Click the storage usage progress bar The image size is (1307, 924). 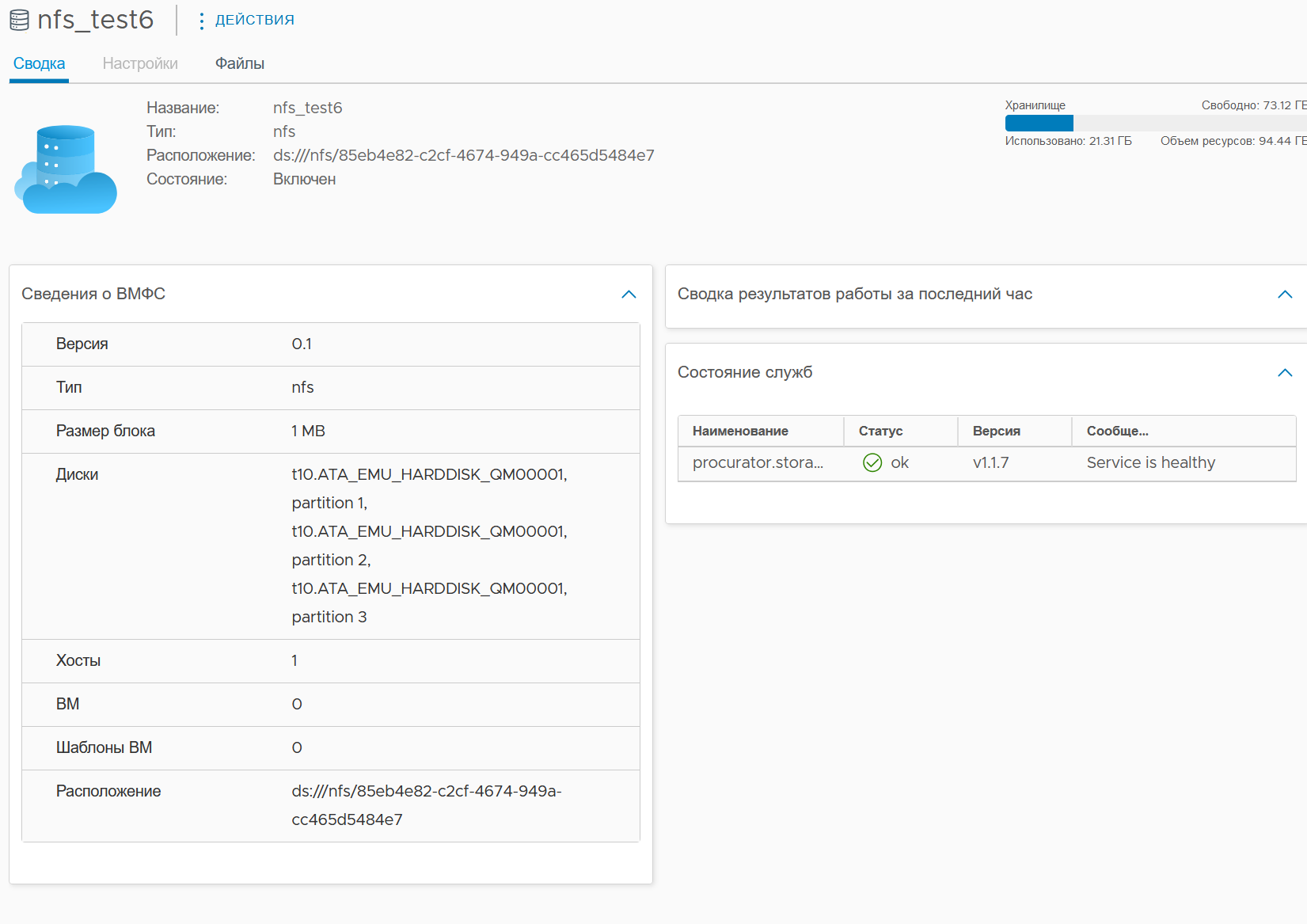(1156, 123)
